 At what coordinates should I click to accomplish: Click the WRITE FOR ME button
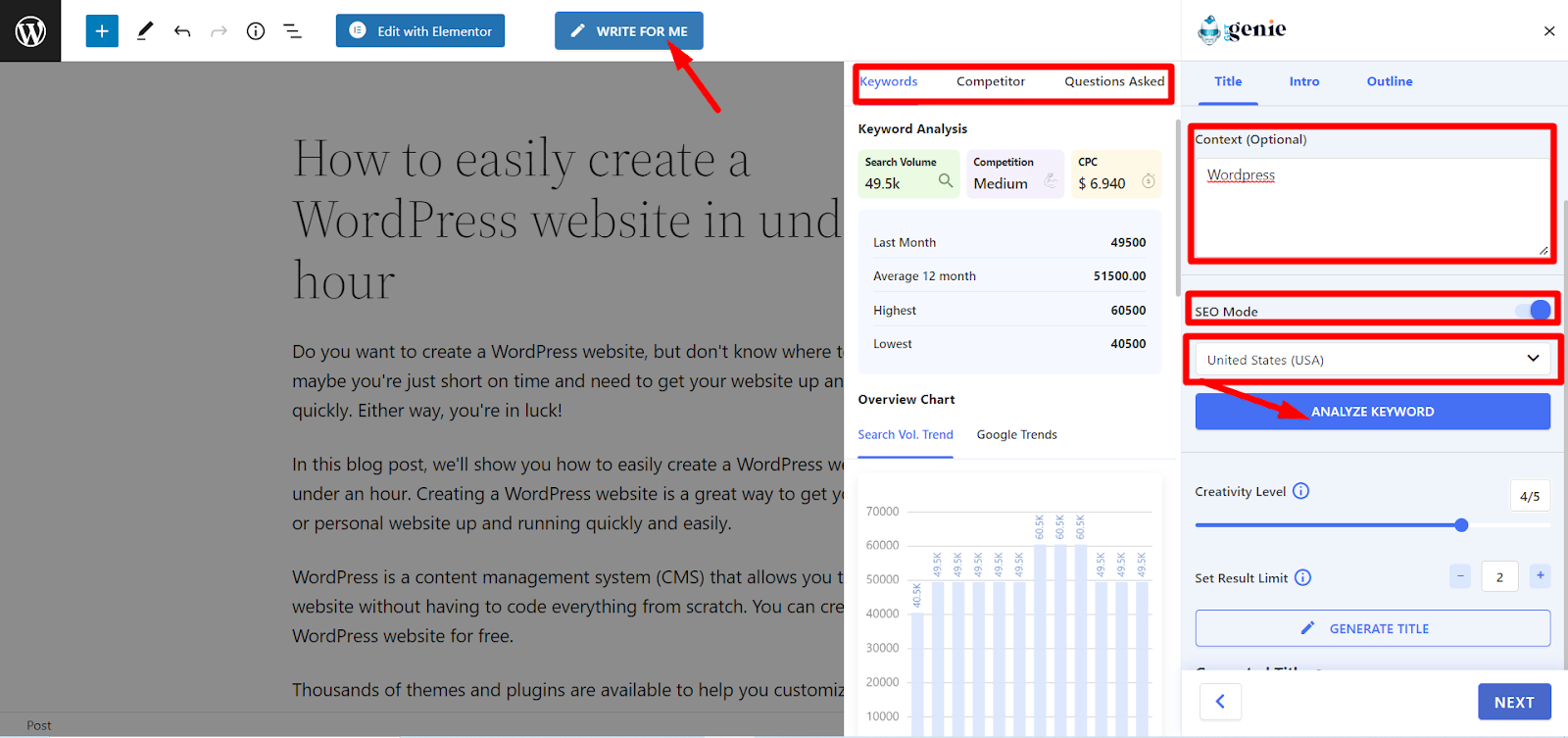(x=629, y=30)
